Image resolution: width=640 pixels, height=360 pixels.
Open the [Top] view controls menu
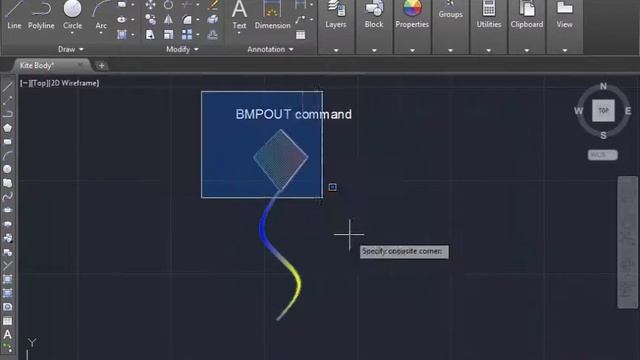[x=39, y=83]
